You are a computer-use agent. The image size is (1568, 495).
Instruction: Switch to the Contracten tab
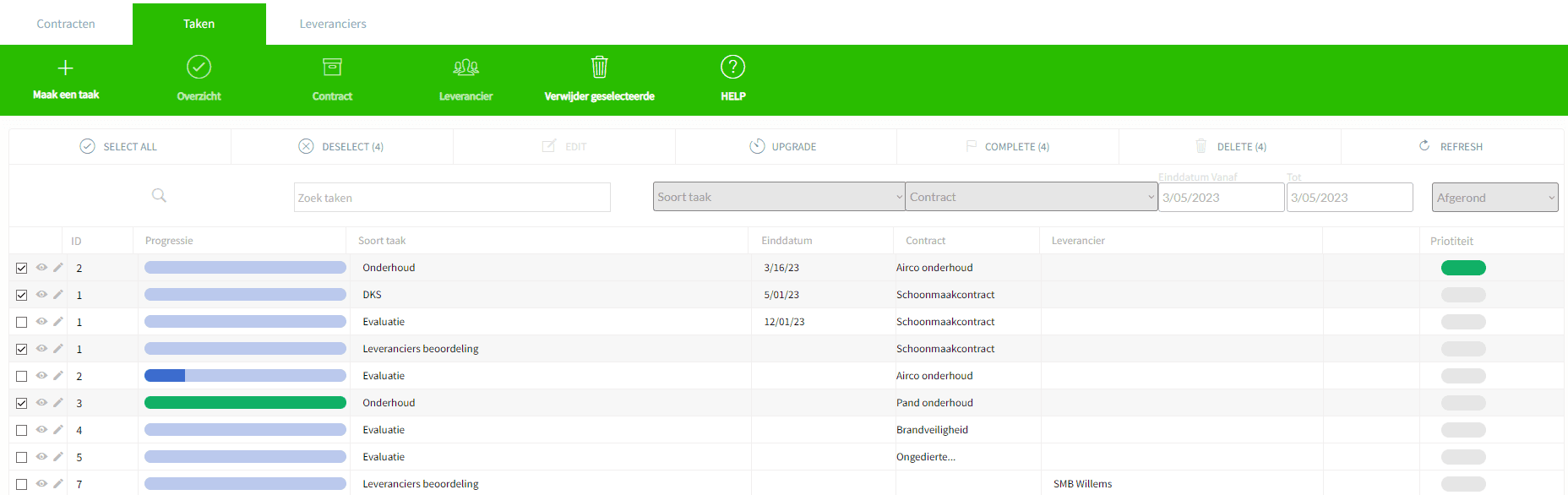66,24
